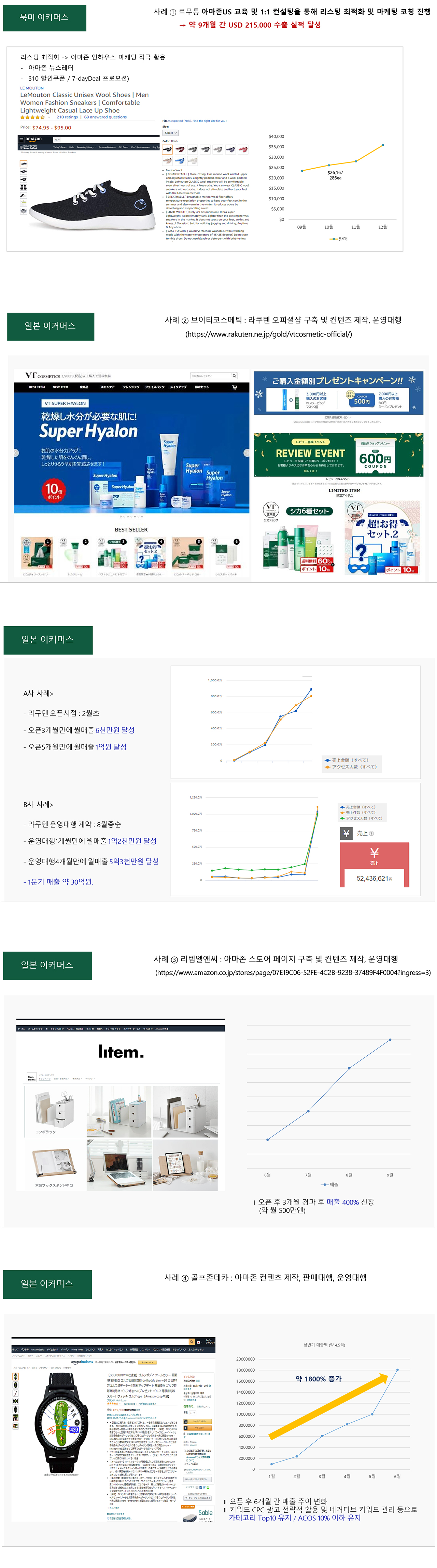Screen dimensions: 437x1568
Task: Click the orange search icon on golf listing
Action: tap(192, 1342)
